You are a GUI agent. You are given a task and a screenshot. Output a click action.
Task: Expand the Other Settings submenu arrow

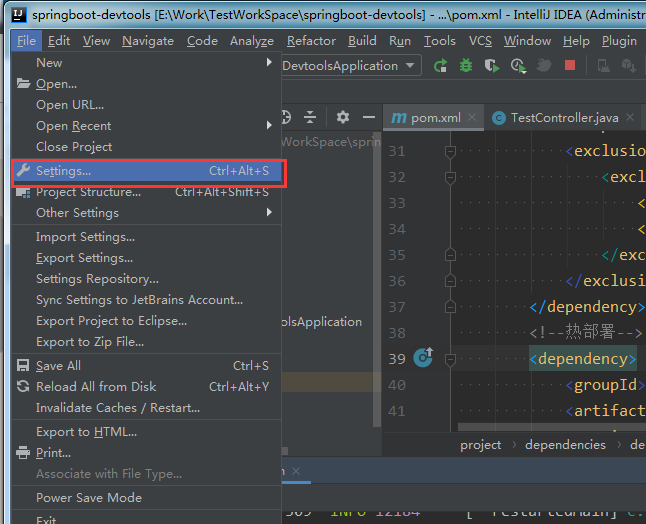click(269, 212)
